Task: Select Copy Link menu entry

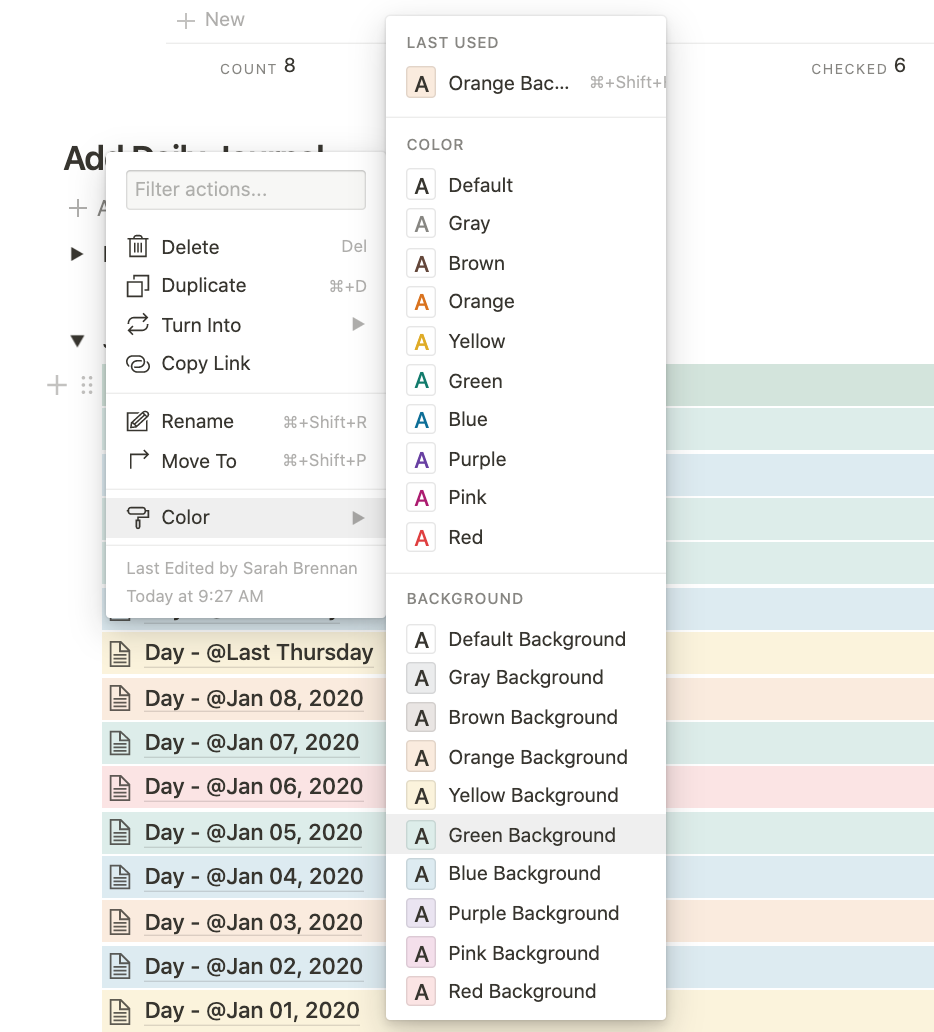Action: tap(246, 363)
